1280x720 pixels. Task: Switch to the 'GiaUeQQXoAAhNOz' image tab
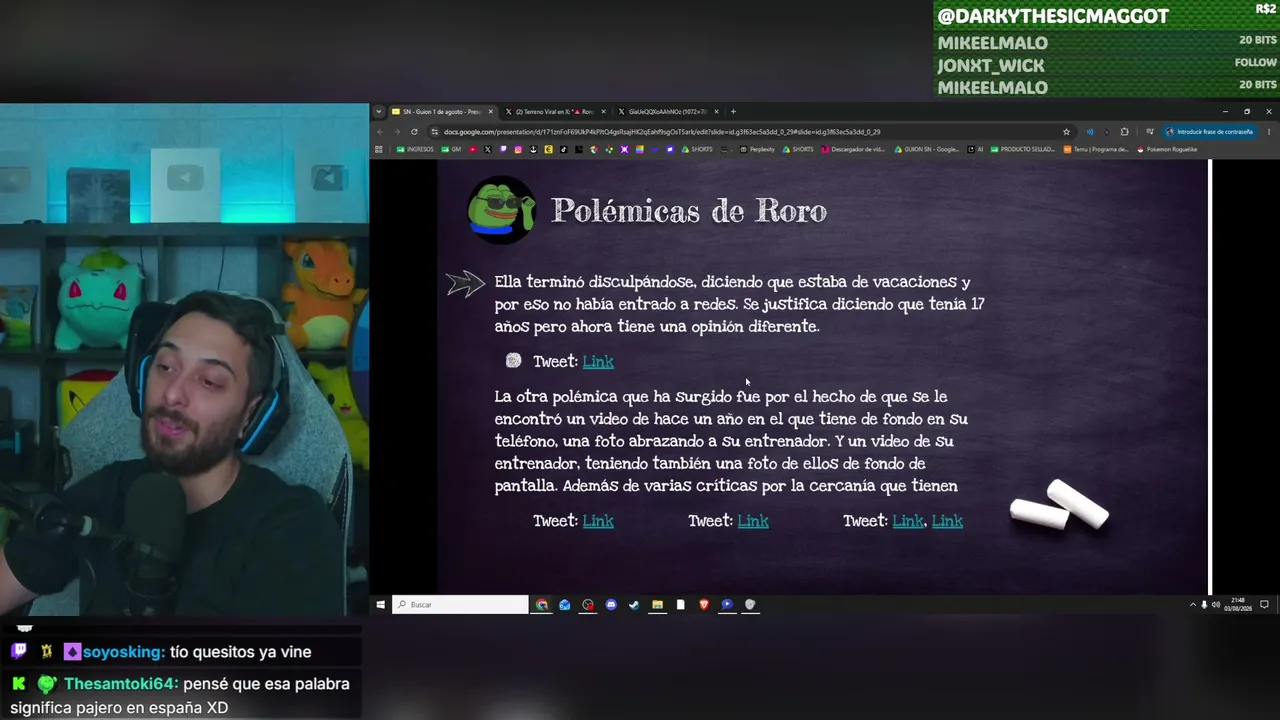[x=668, y=111]
